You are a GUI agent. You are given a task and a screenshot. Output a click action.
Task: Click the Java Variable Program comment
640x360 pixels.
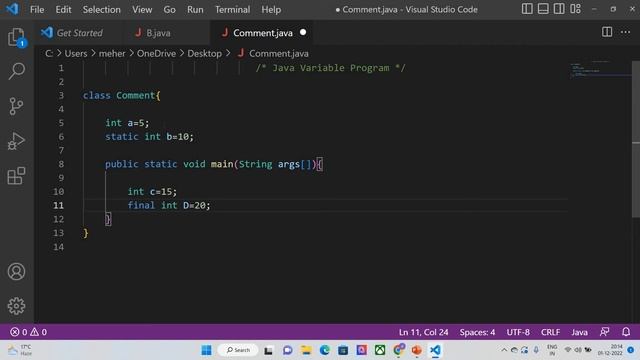point(331,68)
